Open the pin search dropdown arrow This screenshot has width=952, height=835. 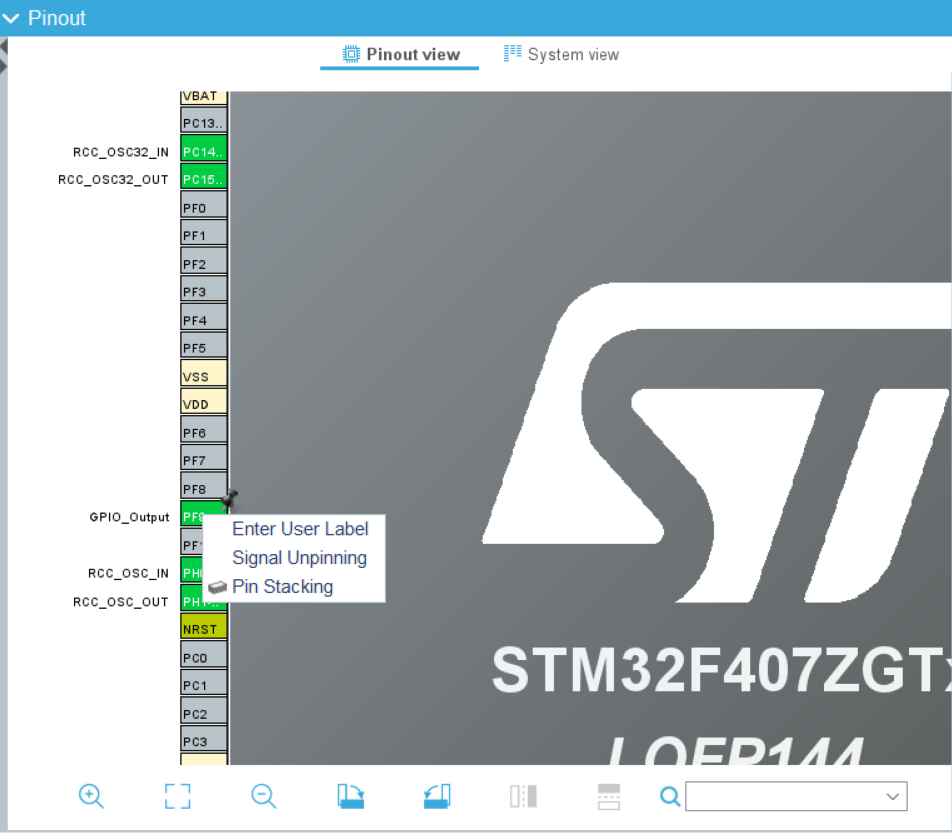coord(892,796)
